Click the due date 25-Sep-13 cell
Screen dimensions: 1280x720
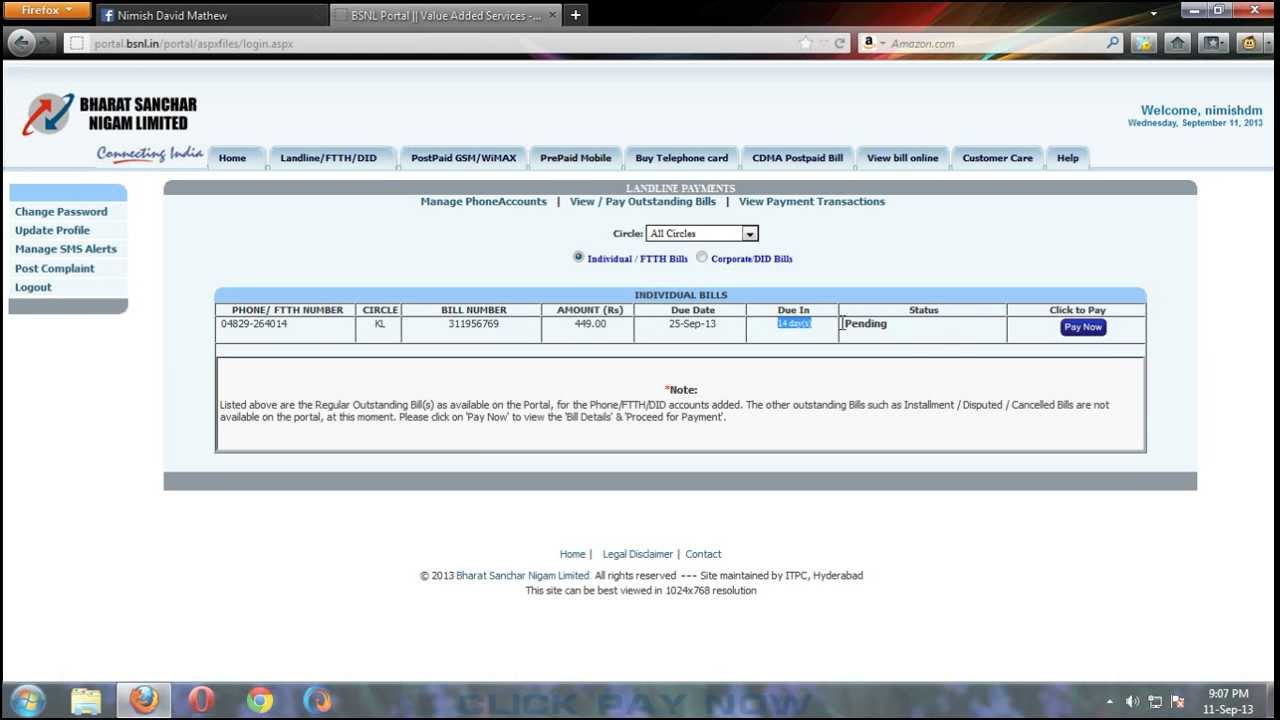click(692, 329)
